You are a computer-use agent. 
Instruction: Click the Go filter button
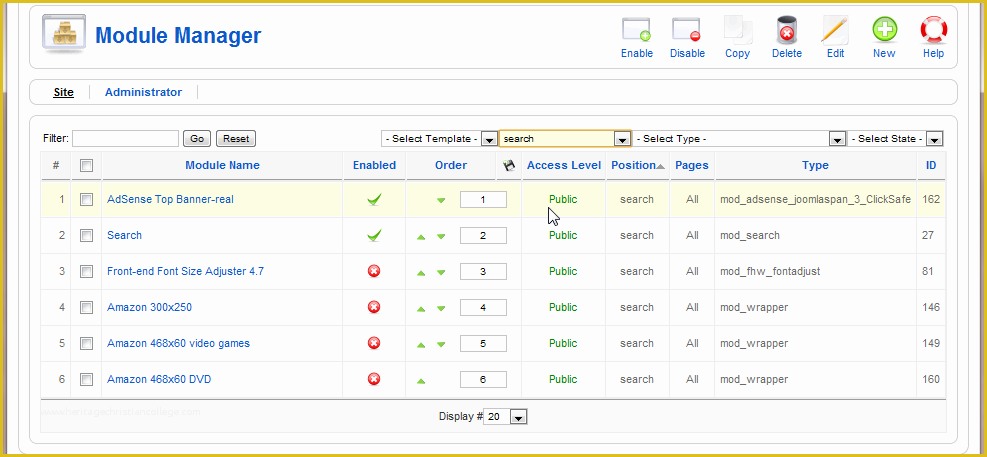tap(196, 138)
